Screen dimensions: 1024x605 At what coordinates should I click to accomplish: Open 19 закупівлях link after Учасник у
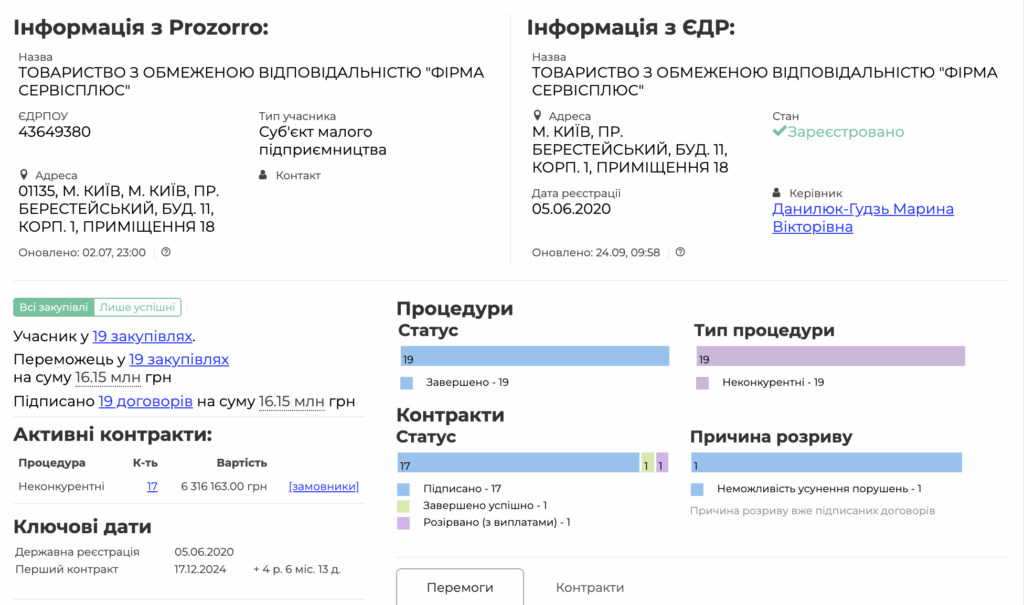click(x=142, y=337)
